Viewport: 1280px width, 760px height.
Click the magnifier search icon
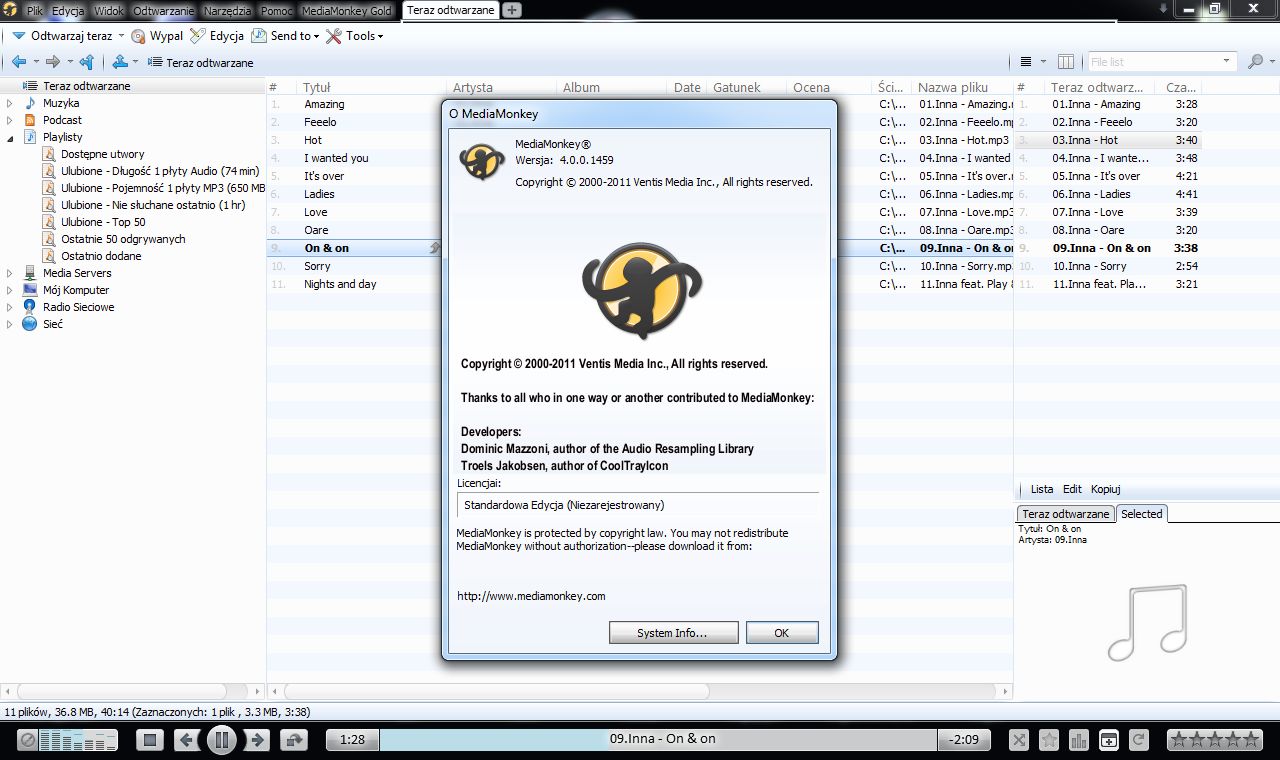click(x=1256, y=62)
